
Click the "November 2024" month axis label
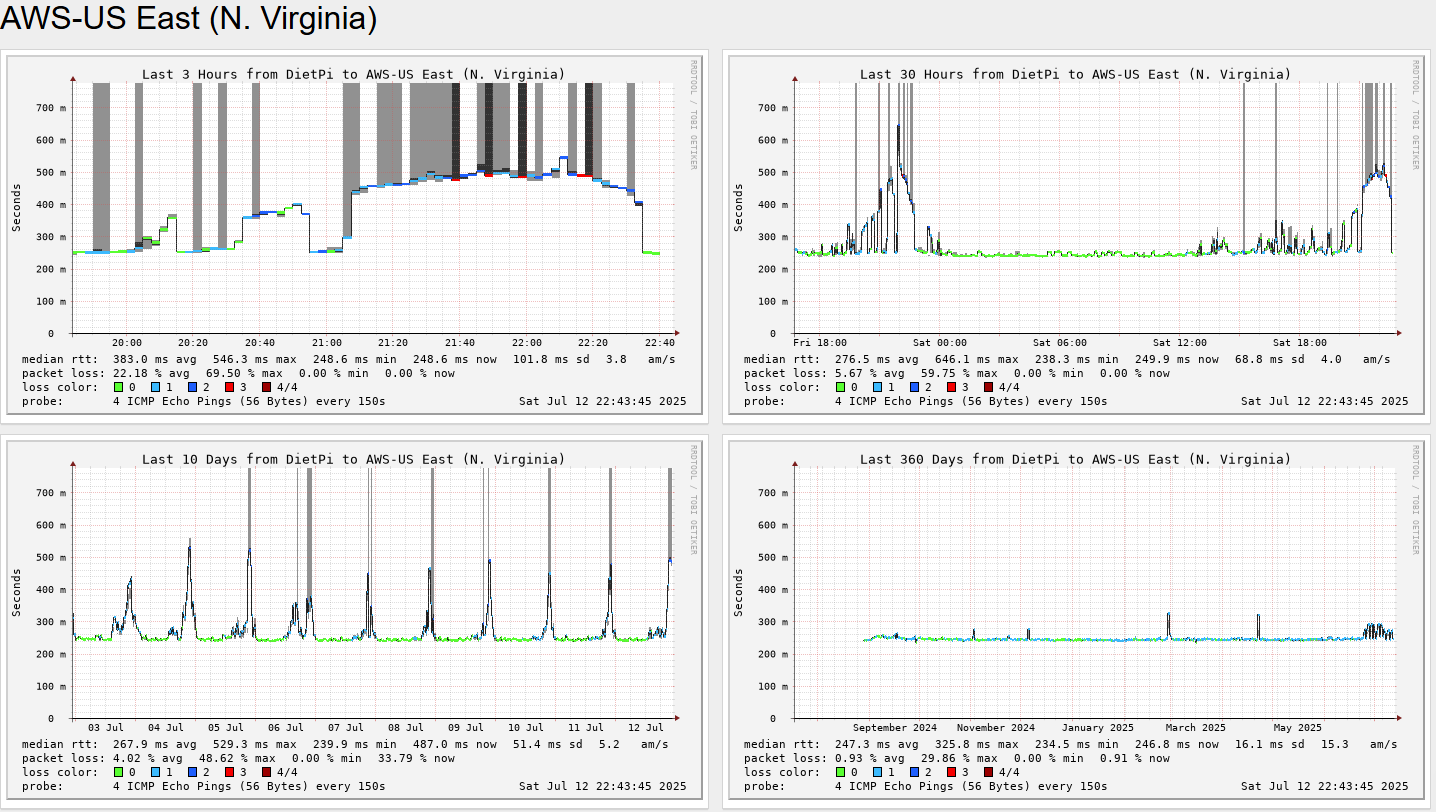click(x=996, y=729)
